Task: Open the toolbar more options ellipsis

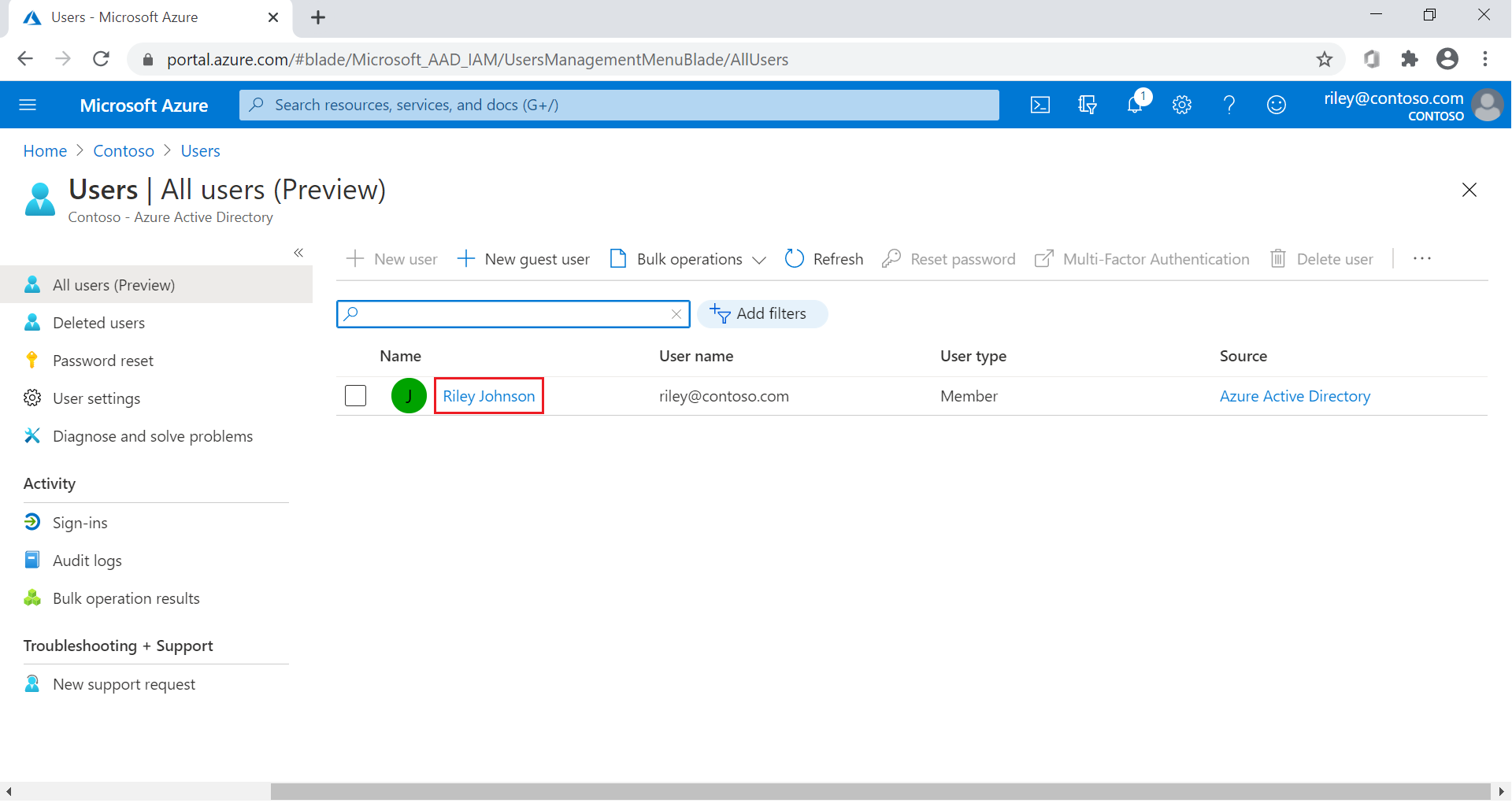Action: click(1422, 259)
